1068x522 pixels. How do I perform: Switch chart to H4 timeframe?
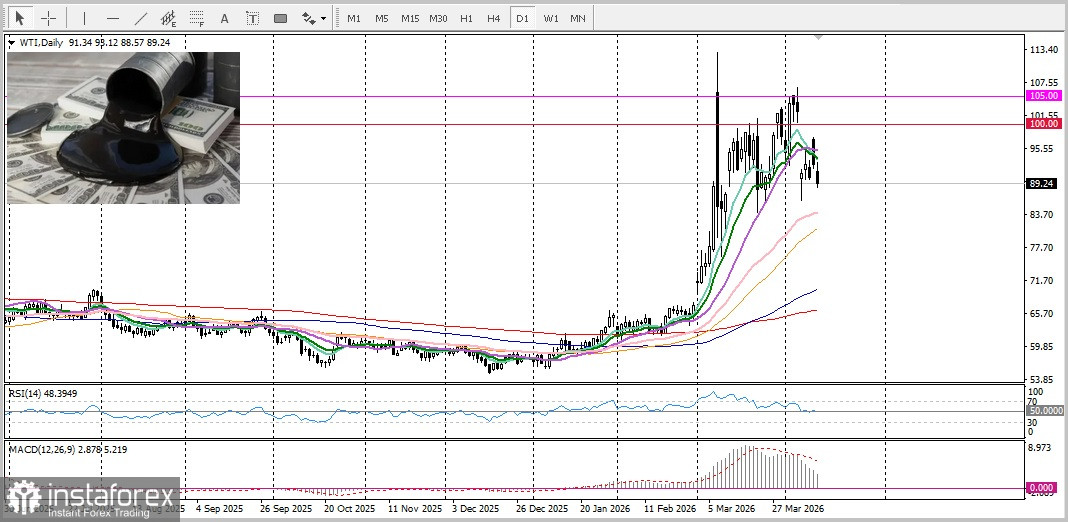point(493,18)
